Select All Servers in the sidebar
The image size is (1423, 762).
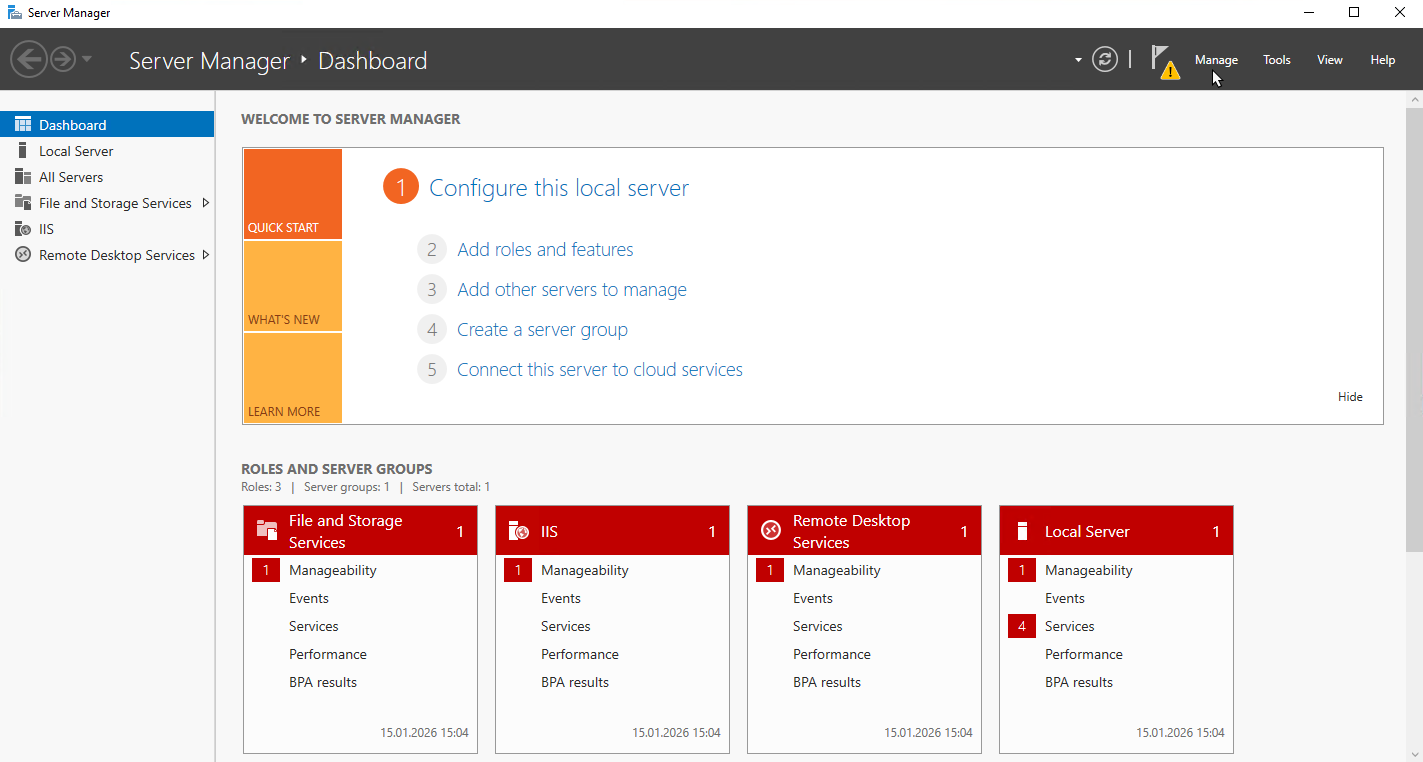pos(71,177)
